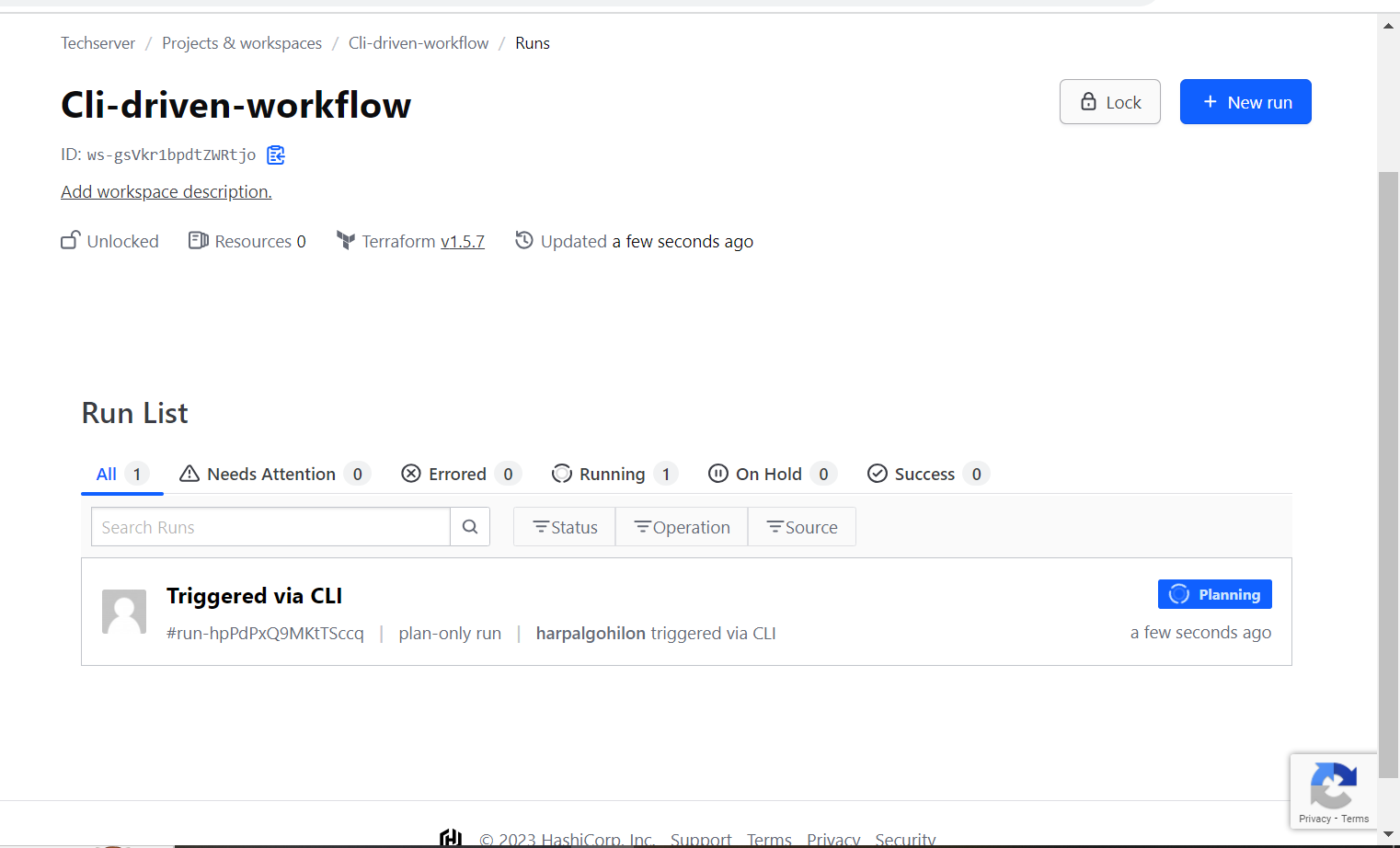This screenshot has width=1400, height=848.
Task: Go to Projects & workspaces breadcrumb
Action: 242,43
